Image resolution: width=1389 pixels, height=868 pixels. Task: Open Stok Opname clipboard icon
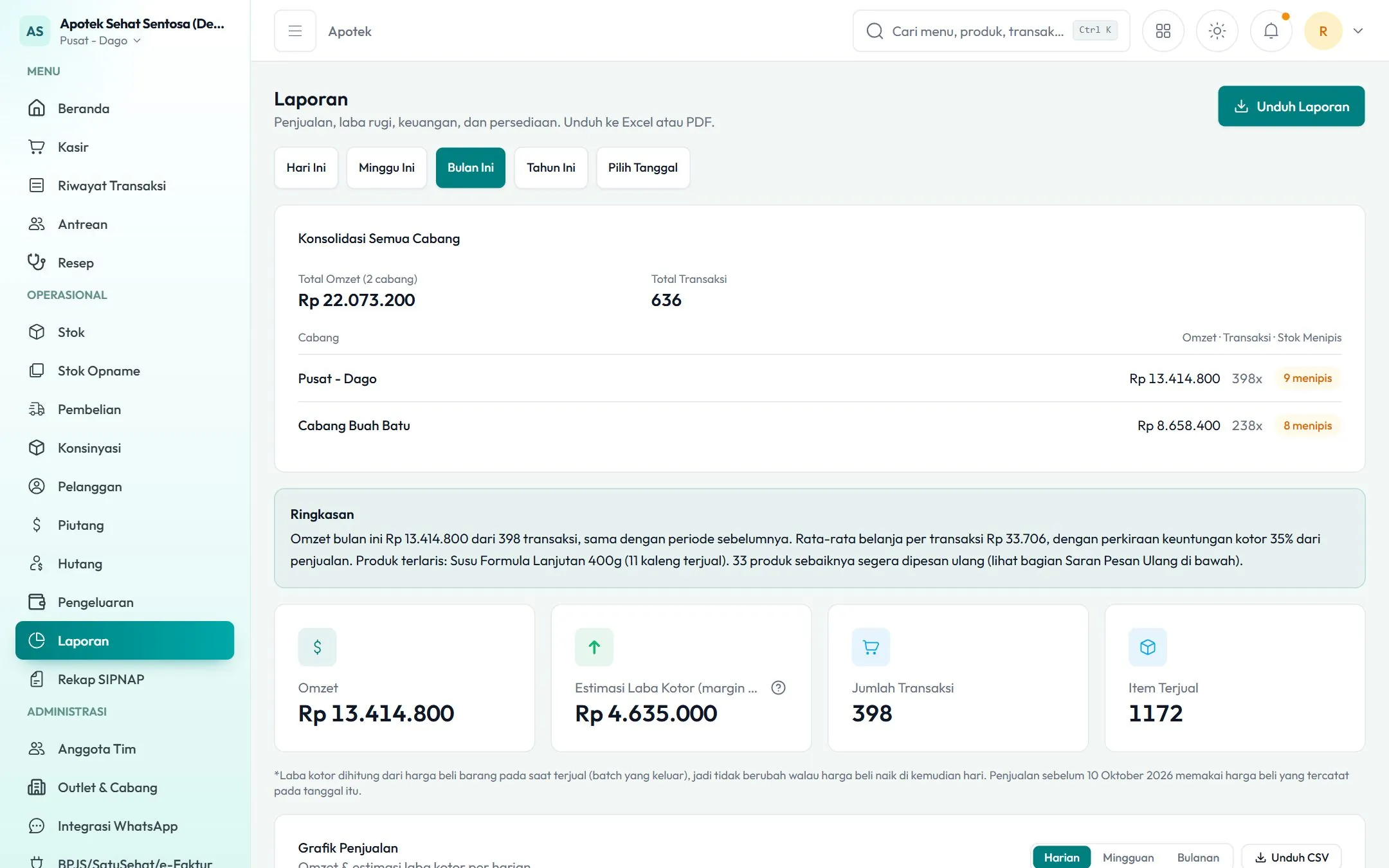point(37,370)
